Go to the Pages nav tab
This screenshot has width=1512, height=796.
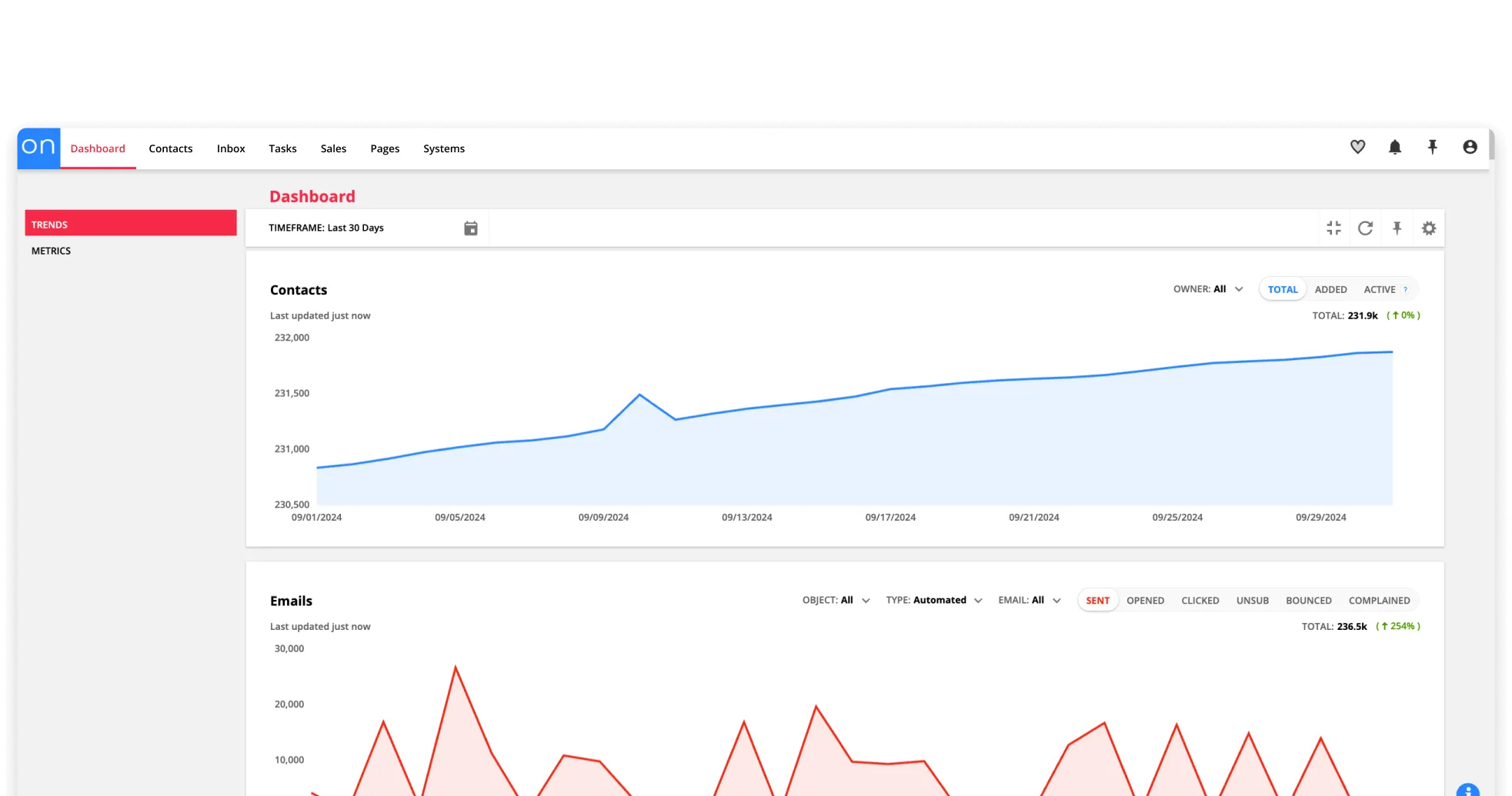click(385, 148)
